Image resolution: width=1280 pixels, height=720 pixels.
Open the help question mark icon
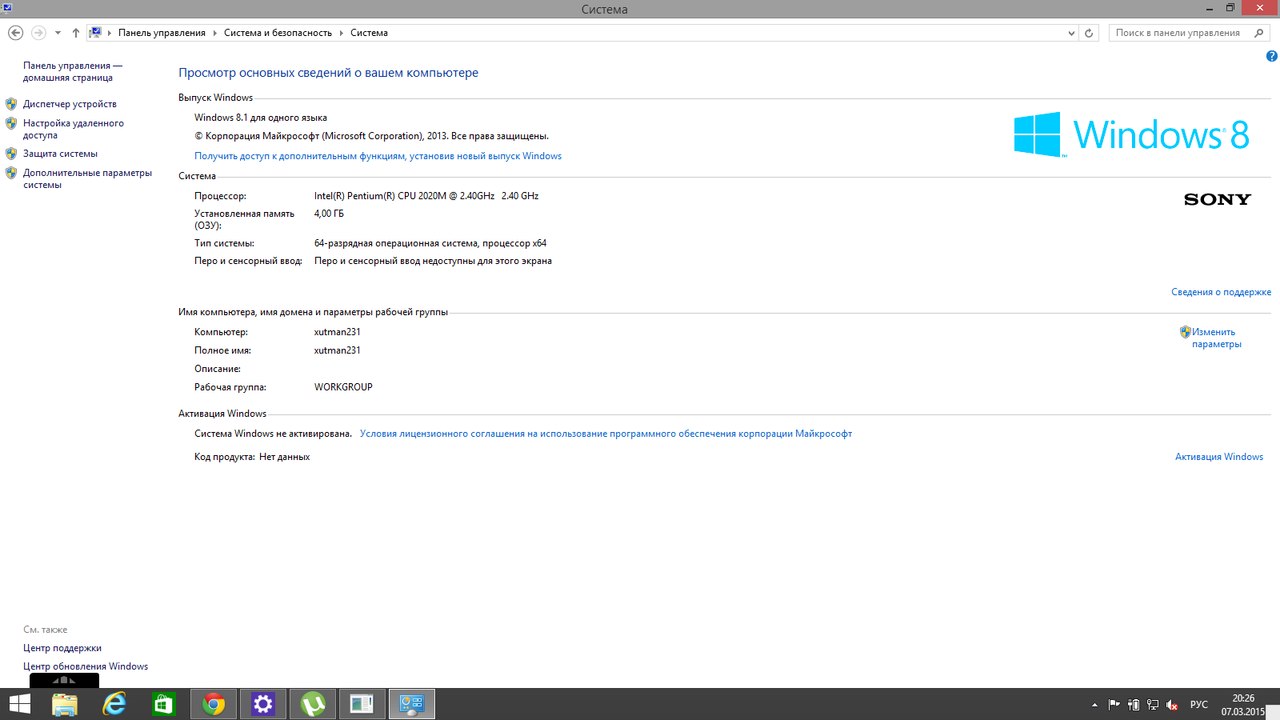tap(1271, 57)
